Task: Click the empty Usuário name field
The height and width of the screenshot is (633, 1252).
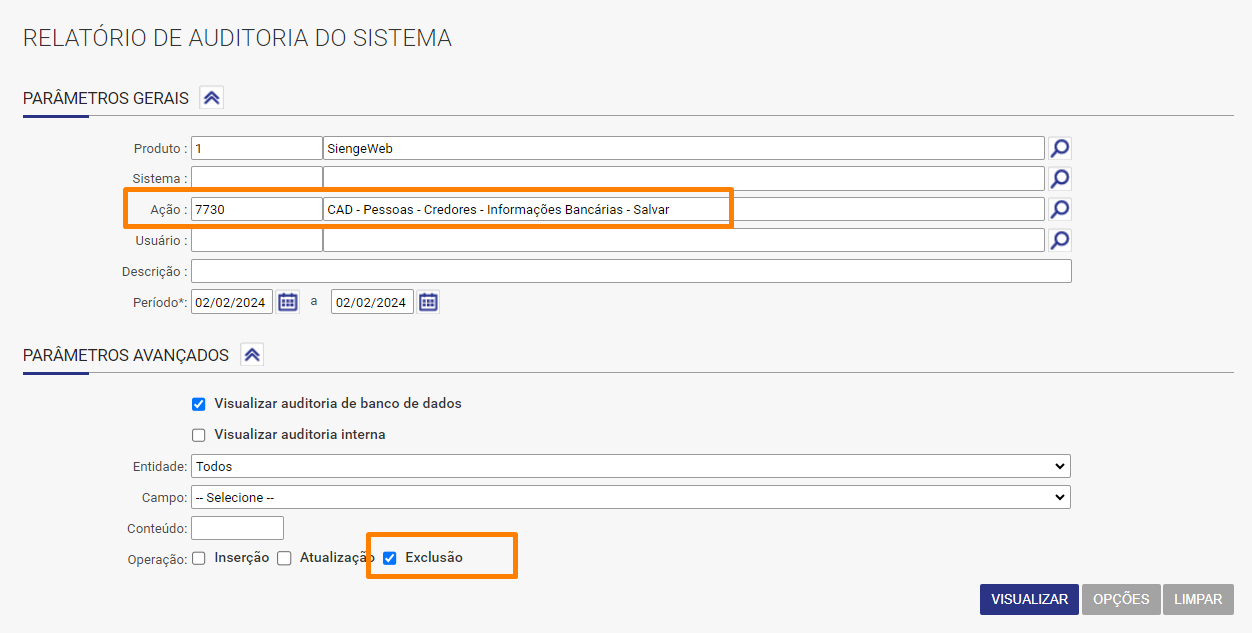Action: (x=684, y=240)
